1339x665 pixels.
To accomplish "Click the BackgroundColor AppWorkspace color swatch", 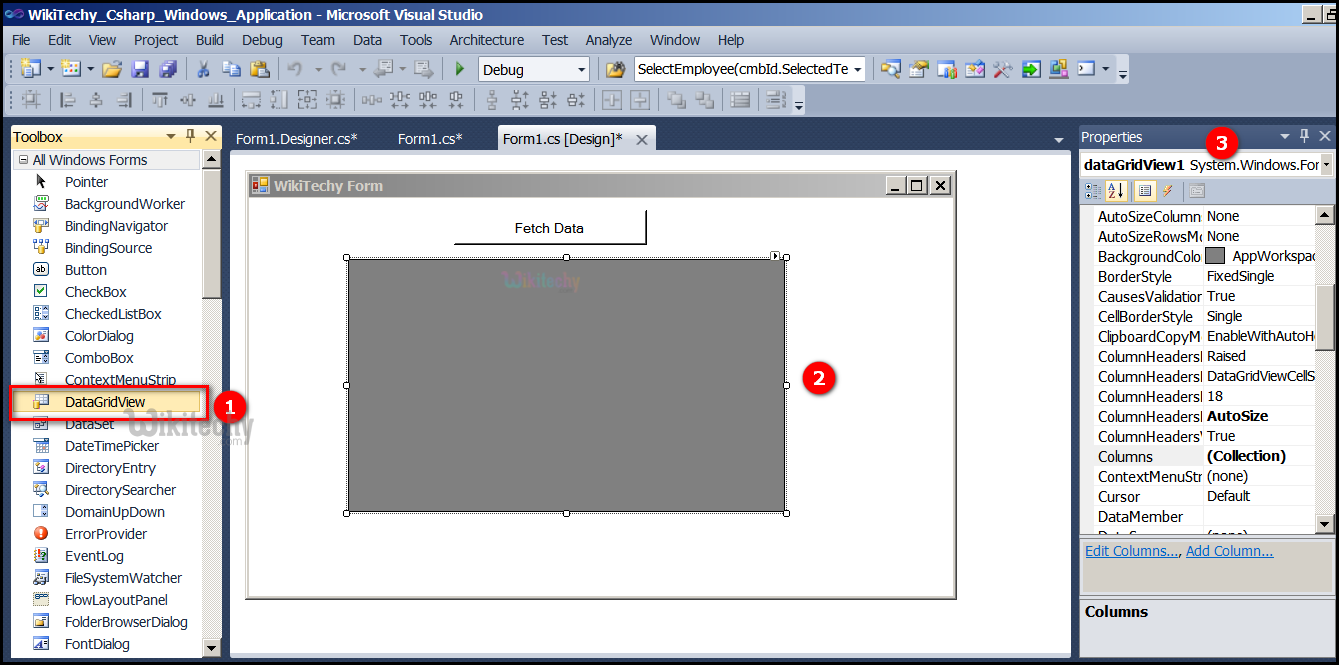I will [1216, 256].
